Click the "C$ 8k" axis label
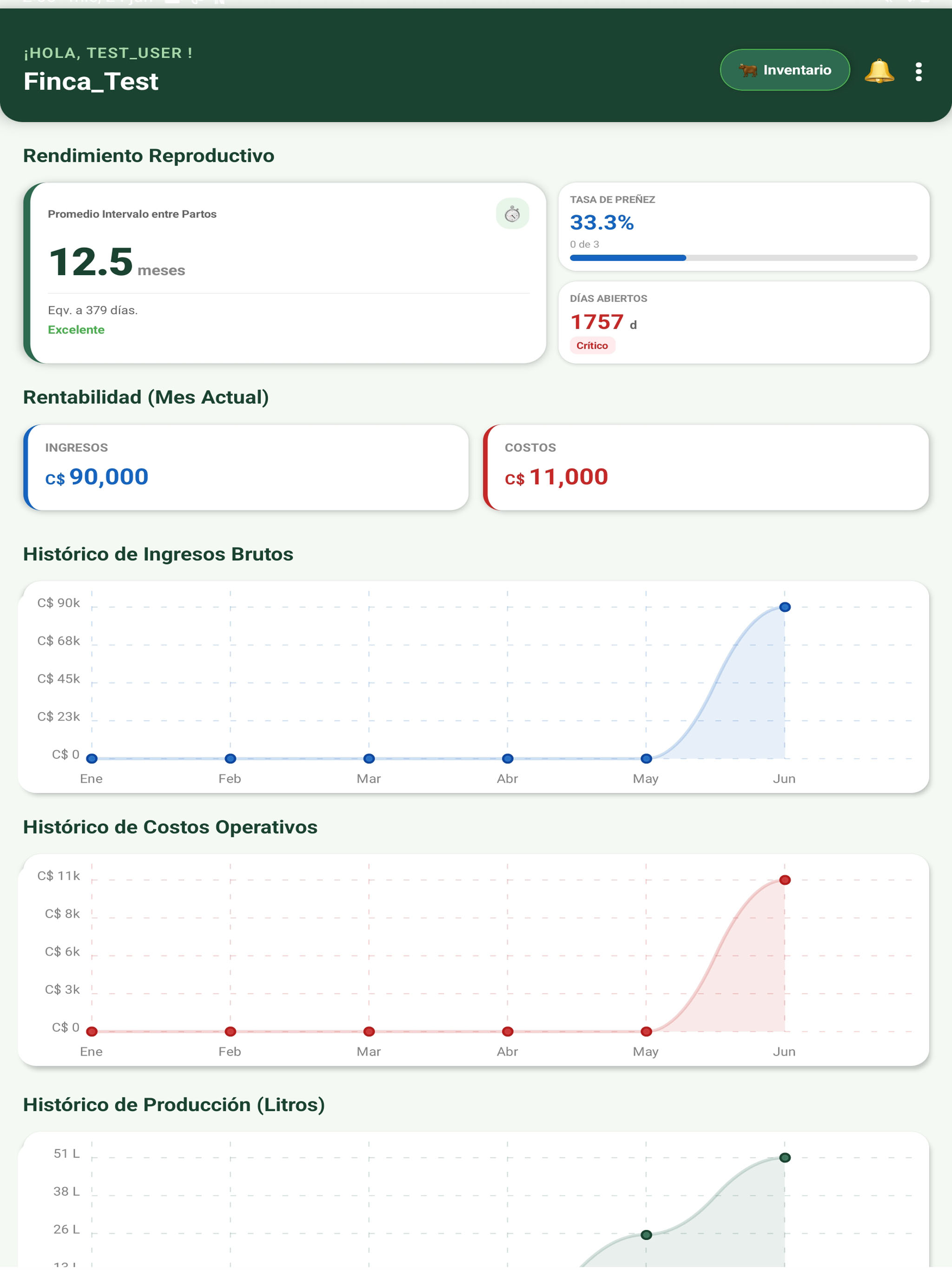Screen dimensions: 952x1270 (63, 913)
